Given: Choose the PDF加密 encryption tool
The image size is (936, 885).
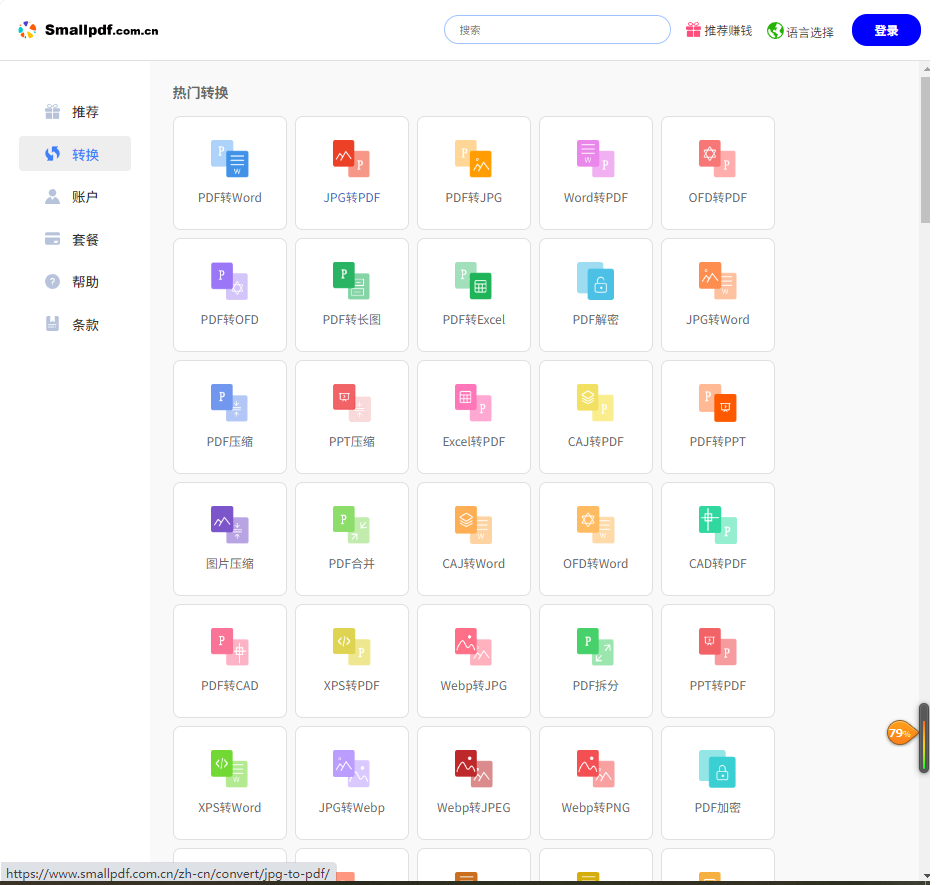Looking at the screenshot, I should pyautogui.click(x=718, y=782).
